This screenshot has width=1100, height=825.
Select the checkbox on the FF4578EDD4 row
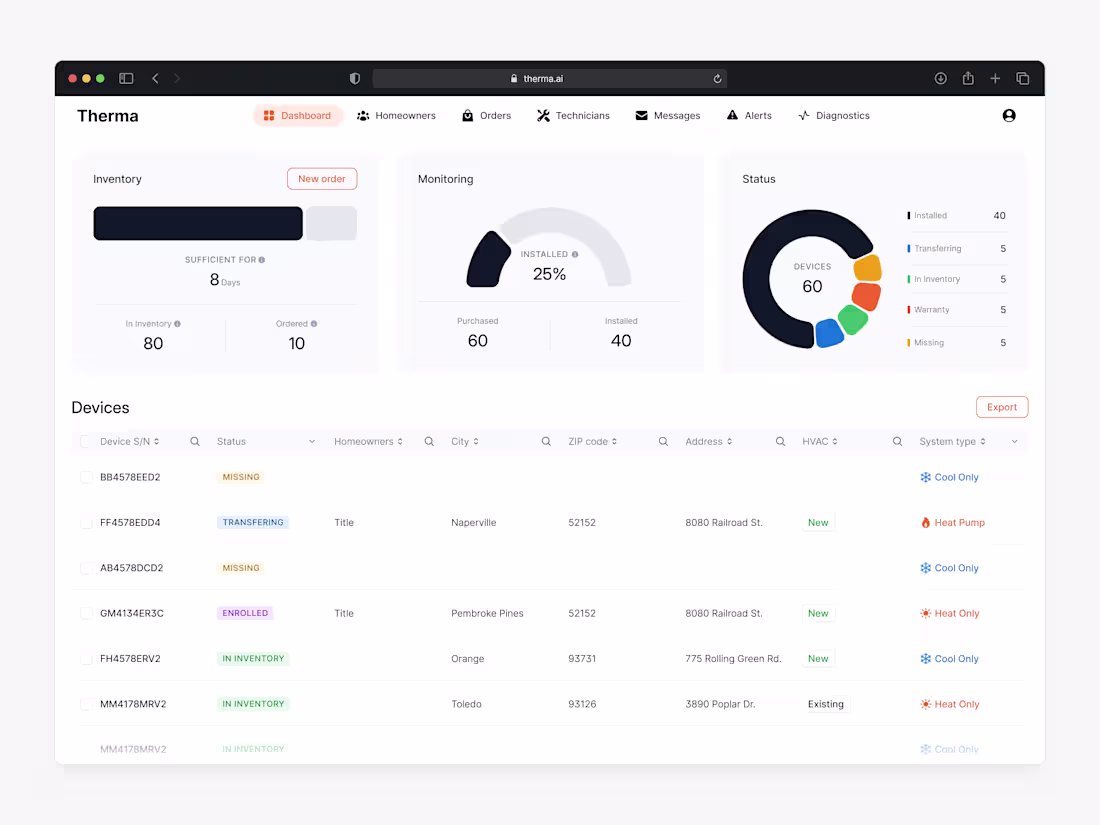[86, 522]
